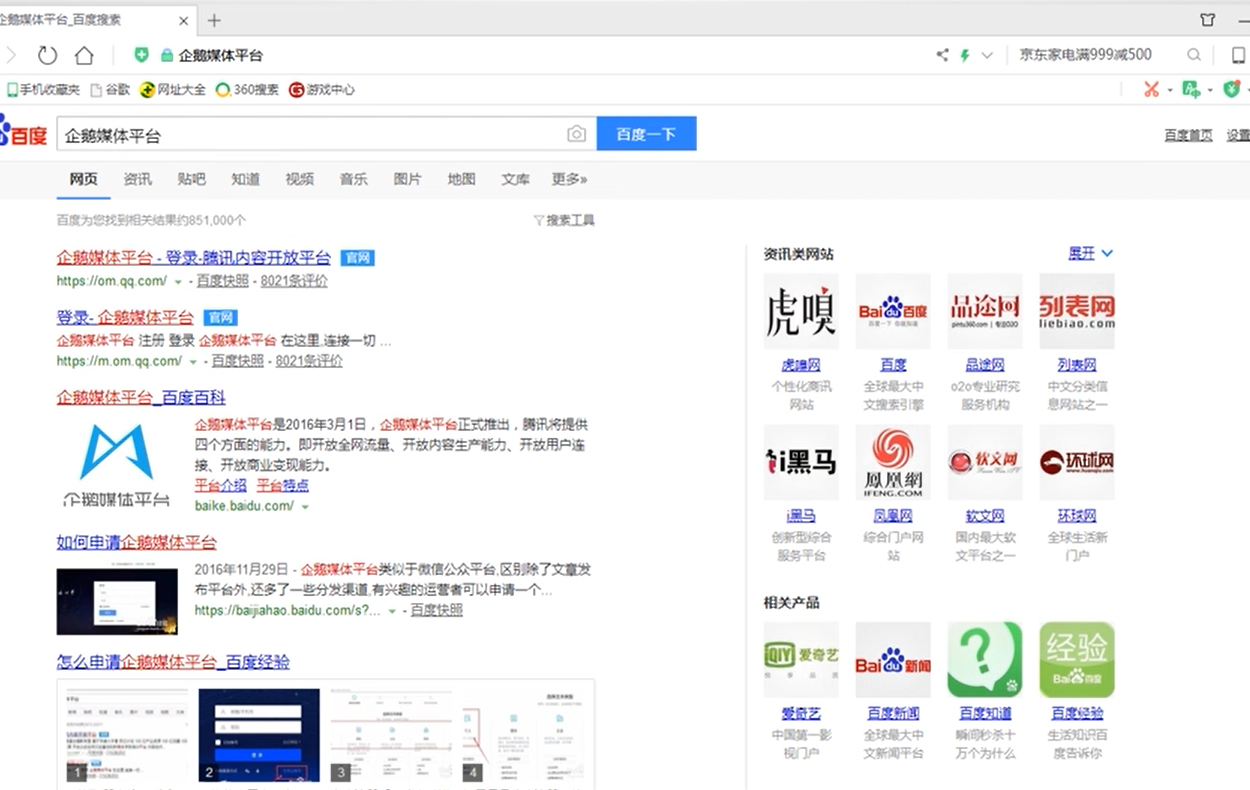Click the camera image search icon
Image resolution: width=1250 pixels, height=790 pixels.
[576, 134]
